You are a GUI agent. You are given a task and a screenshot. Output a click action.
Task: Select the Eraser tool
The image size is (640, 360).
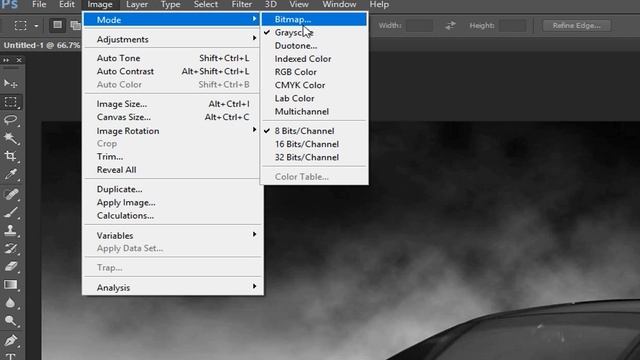click(11, 267)
